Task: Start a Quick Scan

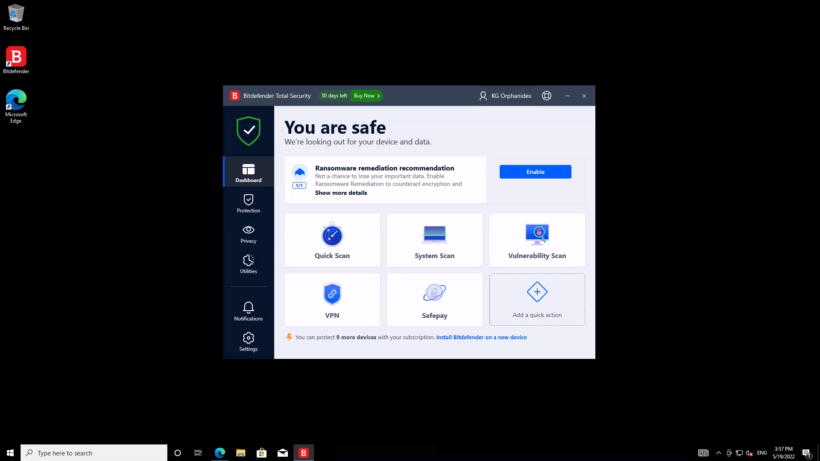Action: [x=332, y=240]
